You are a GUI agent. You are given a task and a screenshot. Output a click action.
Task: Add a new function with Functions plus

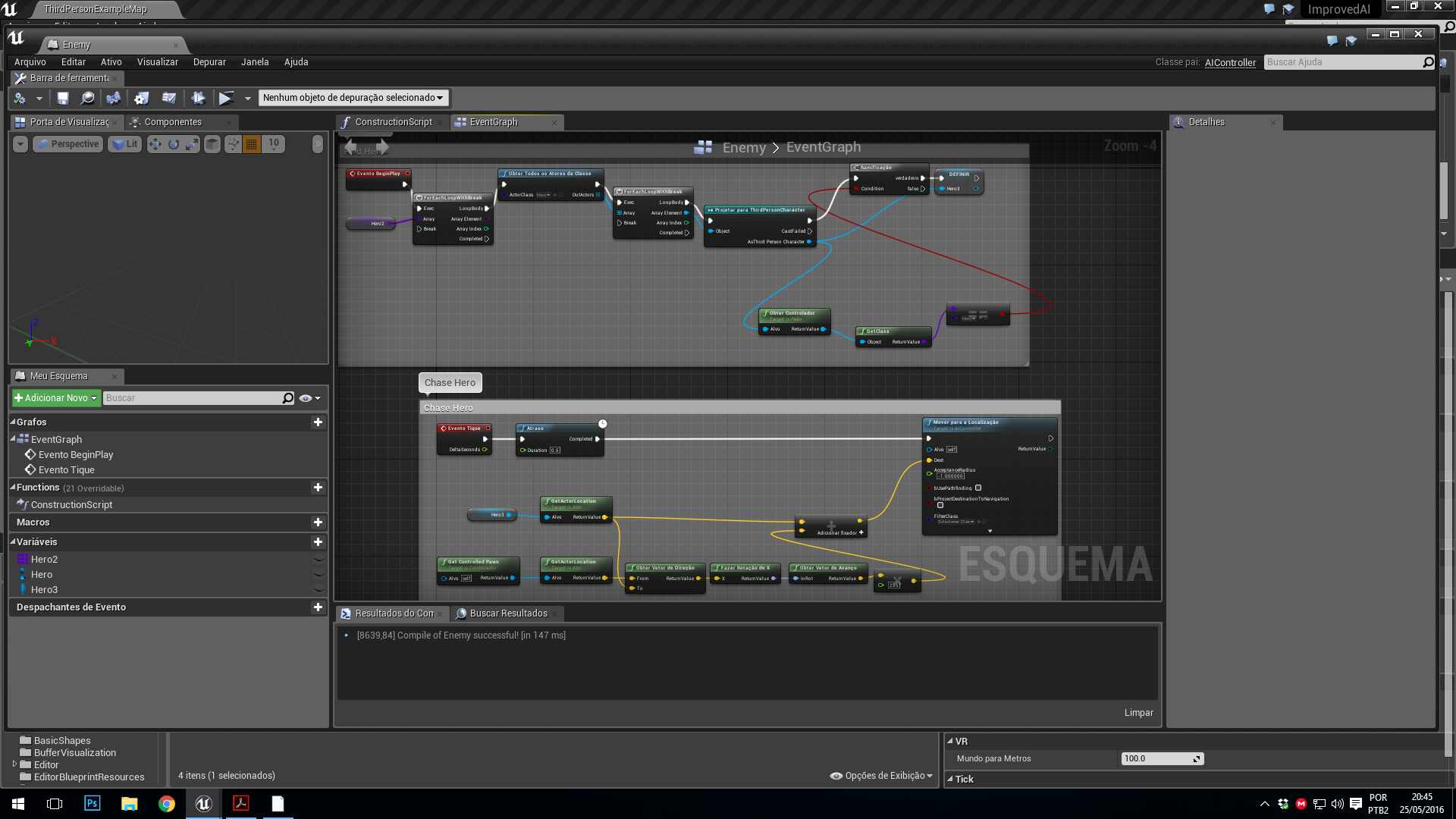[x=318, y=488]
